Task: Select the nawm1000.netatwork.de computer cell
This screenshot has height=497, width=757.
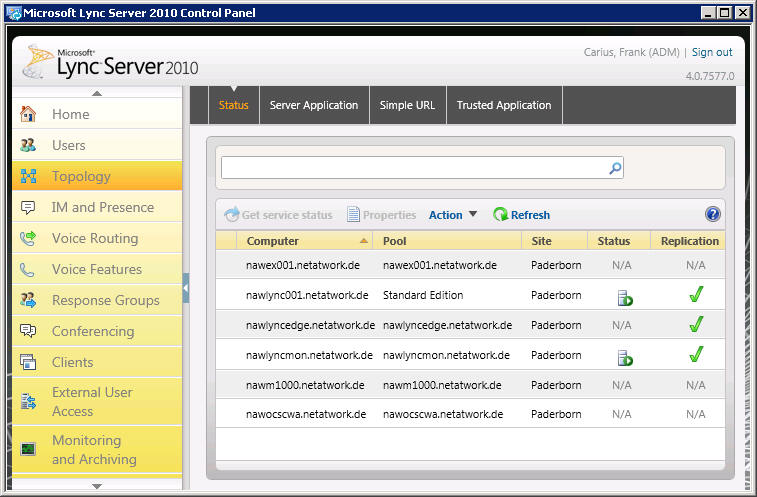Action: [305, 385]
